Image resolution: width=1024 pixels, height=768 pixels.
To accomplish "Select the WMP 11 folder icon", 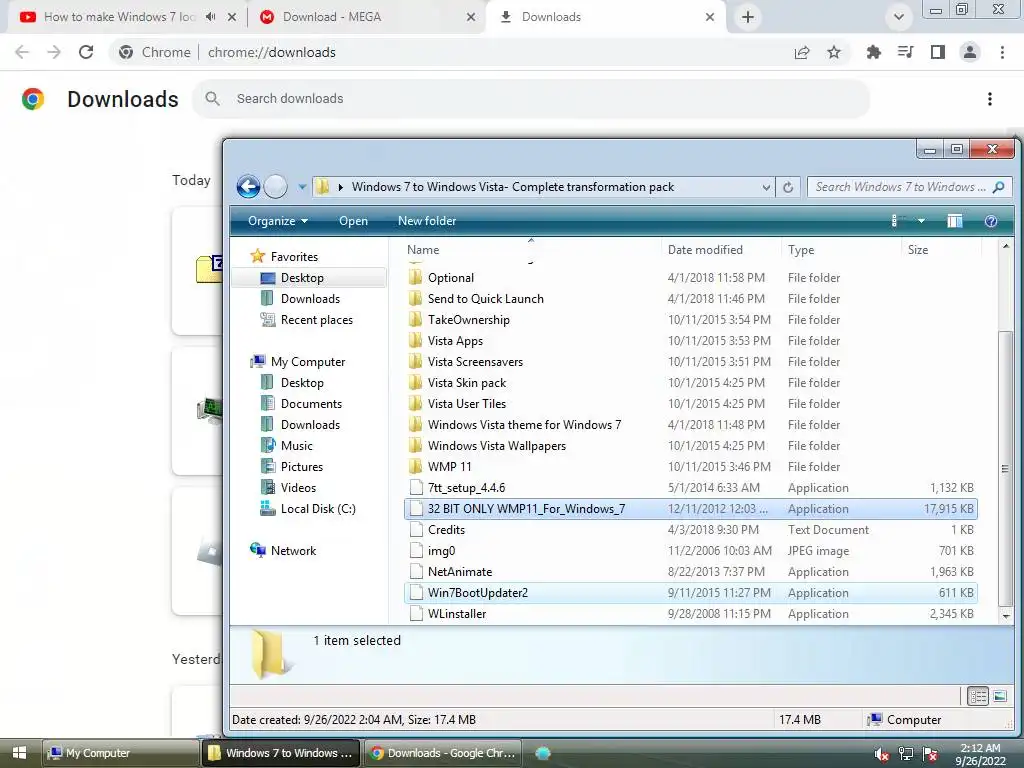I will [415, 466].
